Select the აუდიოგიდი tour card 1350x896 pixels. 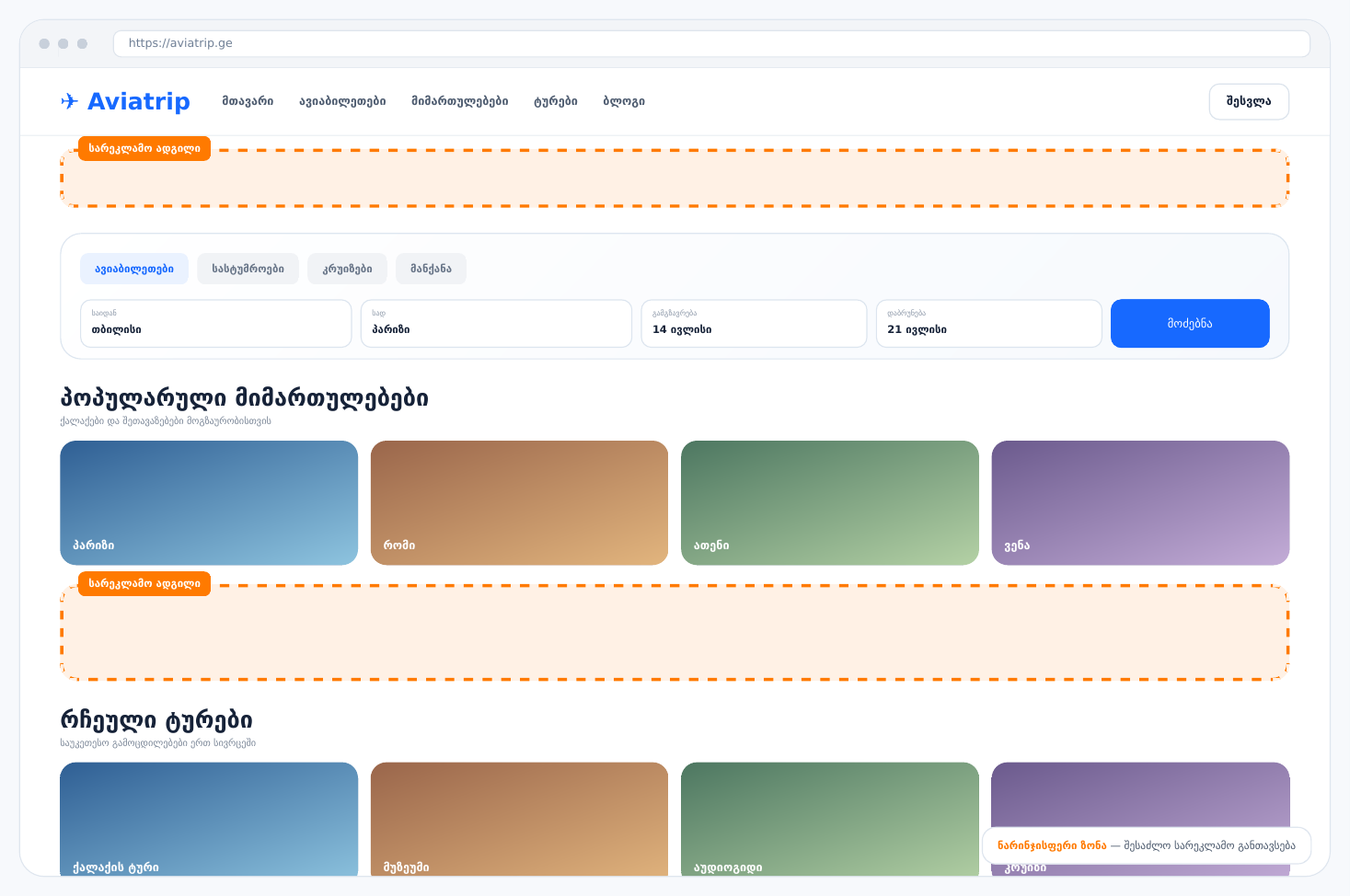[x=830, y=819]
